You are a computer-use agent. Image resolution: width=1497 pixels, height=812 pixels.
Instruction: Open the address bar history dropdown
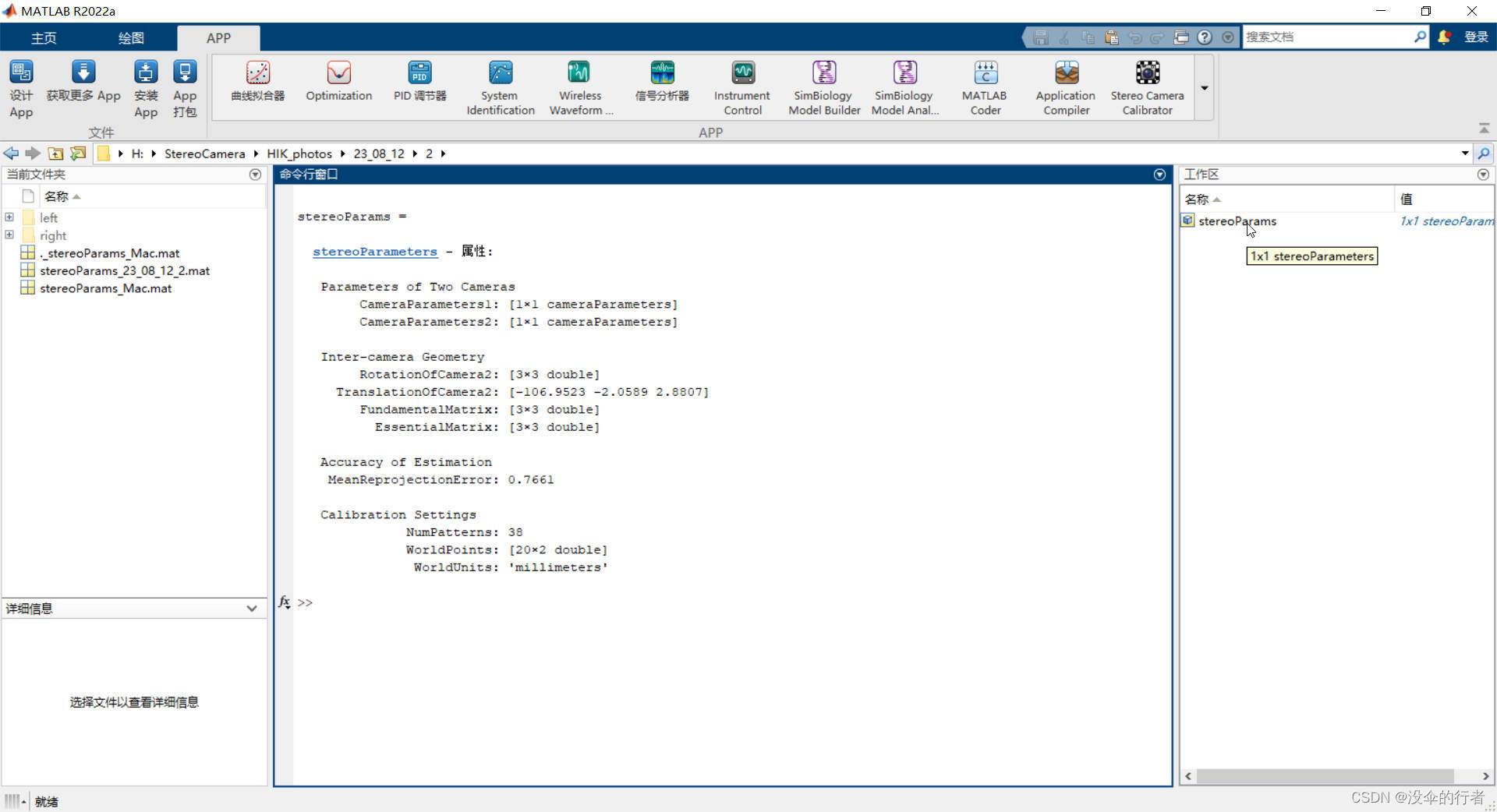[x=1465, y=154]
